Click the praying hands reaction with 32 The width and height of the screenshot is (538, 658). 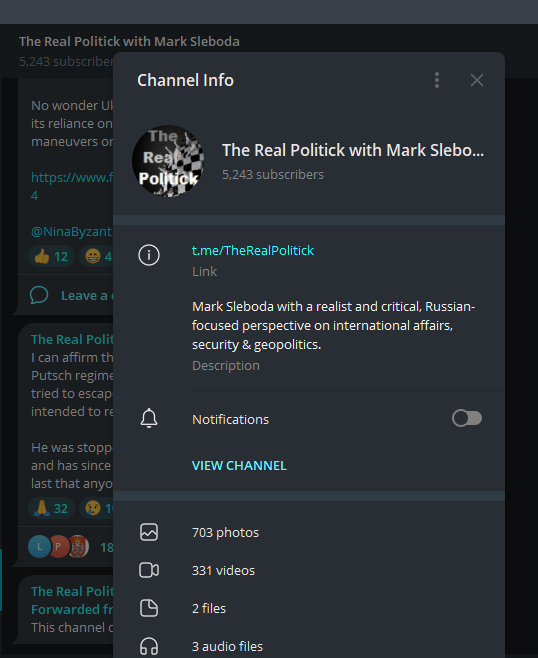51,508
